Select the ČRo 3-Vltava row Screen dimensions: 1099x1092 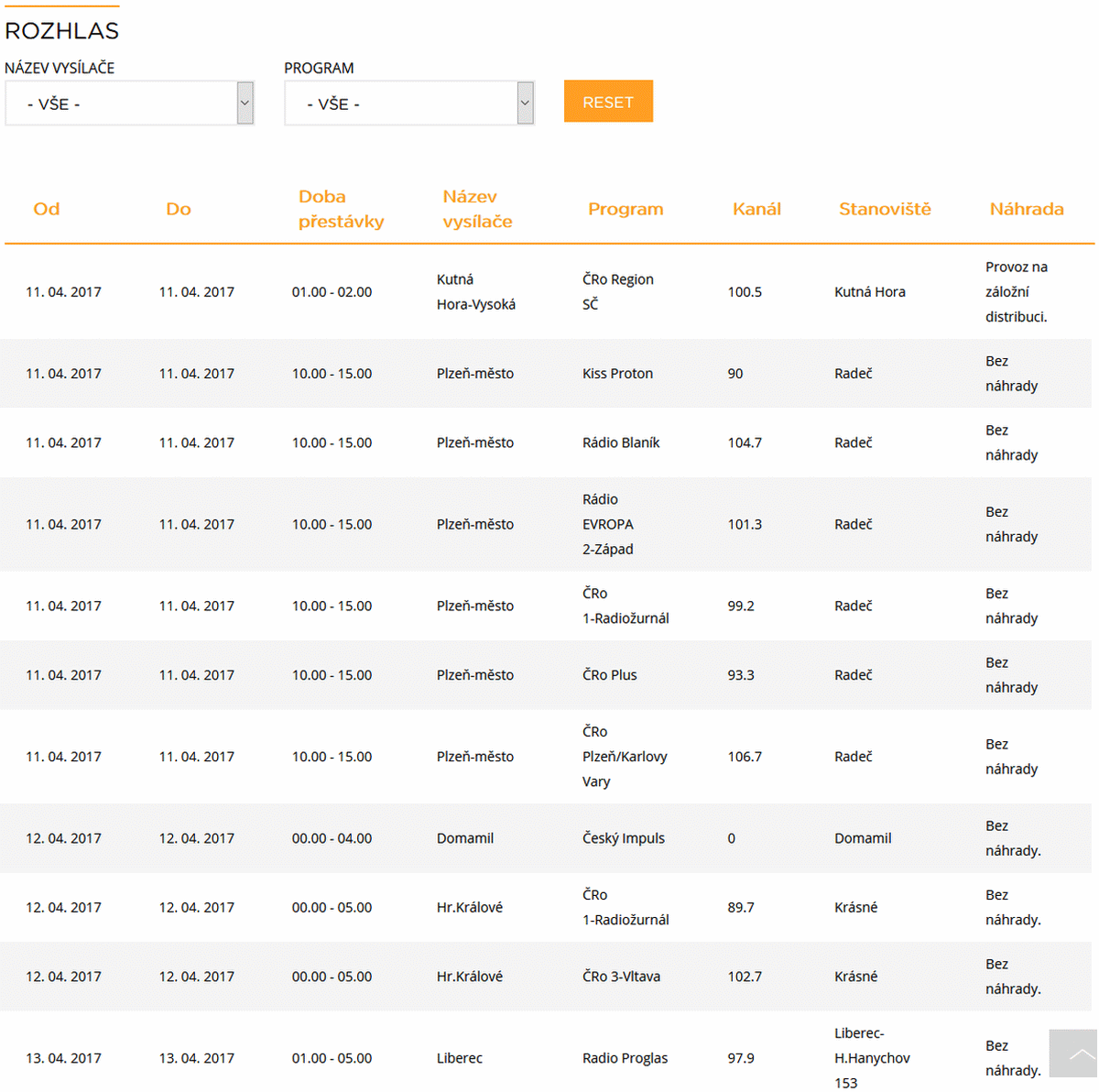pyautogui.click(x=621, y=977)
